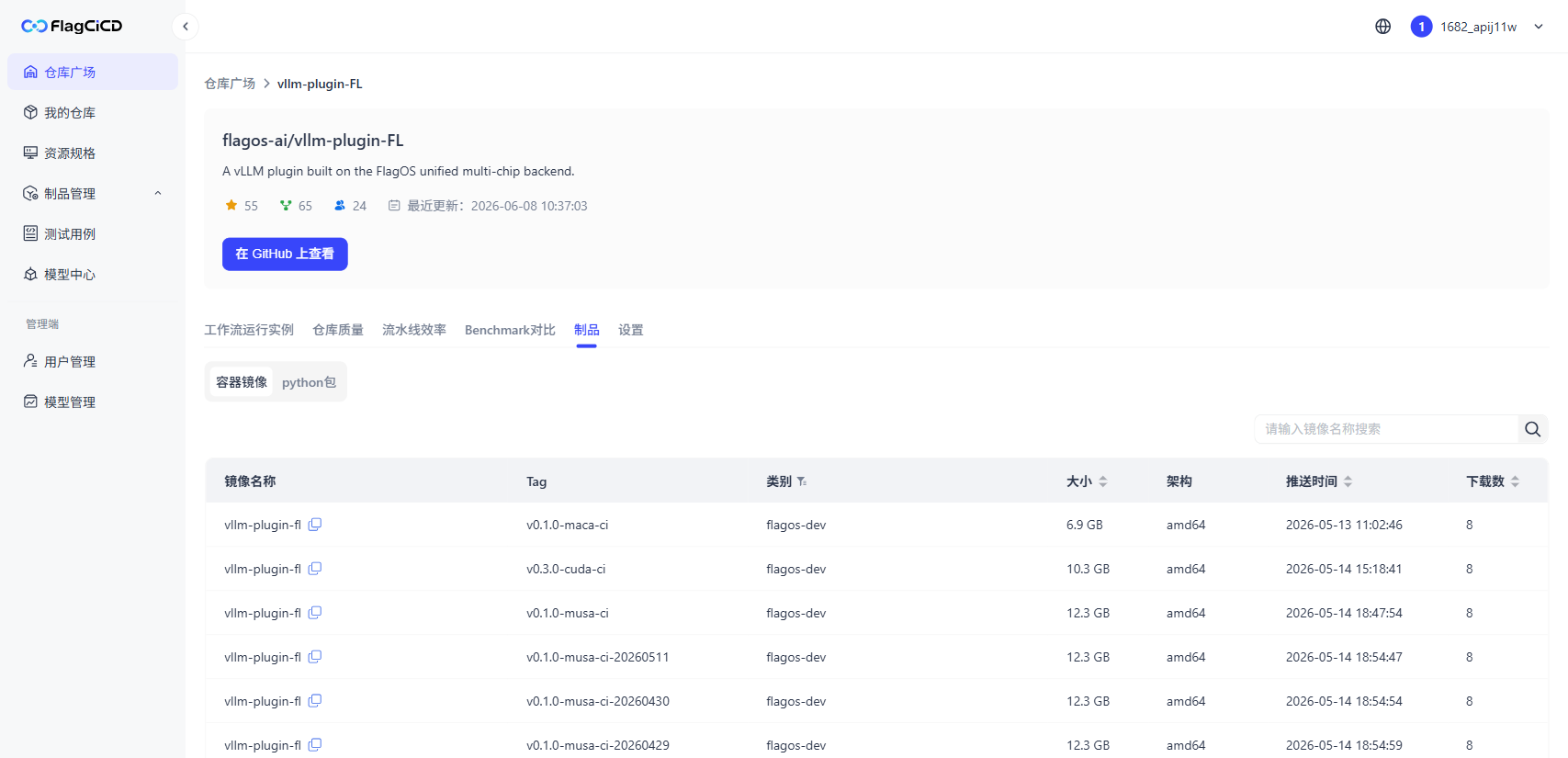Switch to the 仓库质量 tab
Screen dimensions: 1568x758
click(338, 330)
